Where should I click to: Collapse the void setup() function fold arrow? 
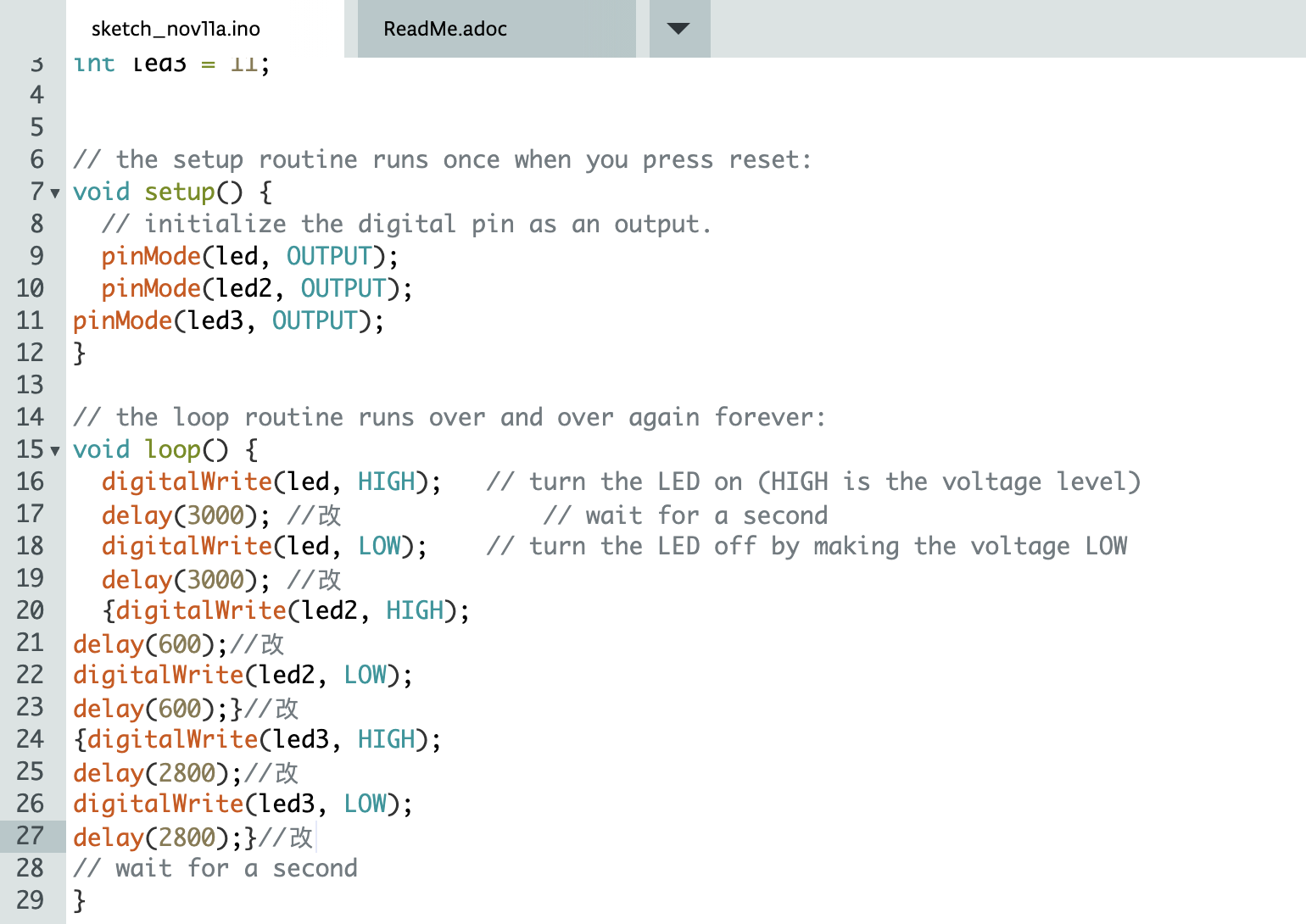pyautogui.click(x=55, y=193)
